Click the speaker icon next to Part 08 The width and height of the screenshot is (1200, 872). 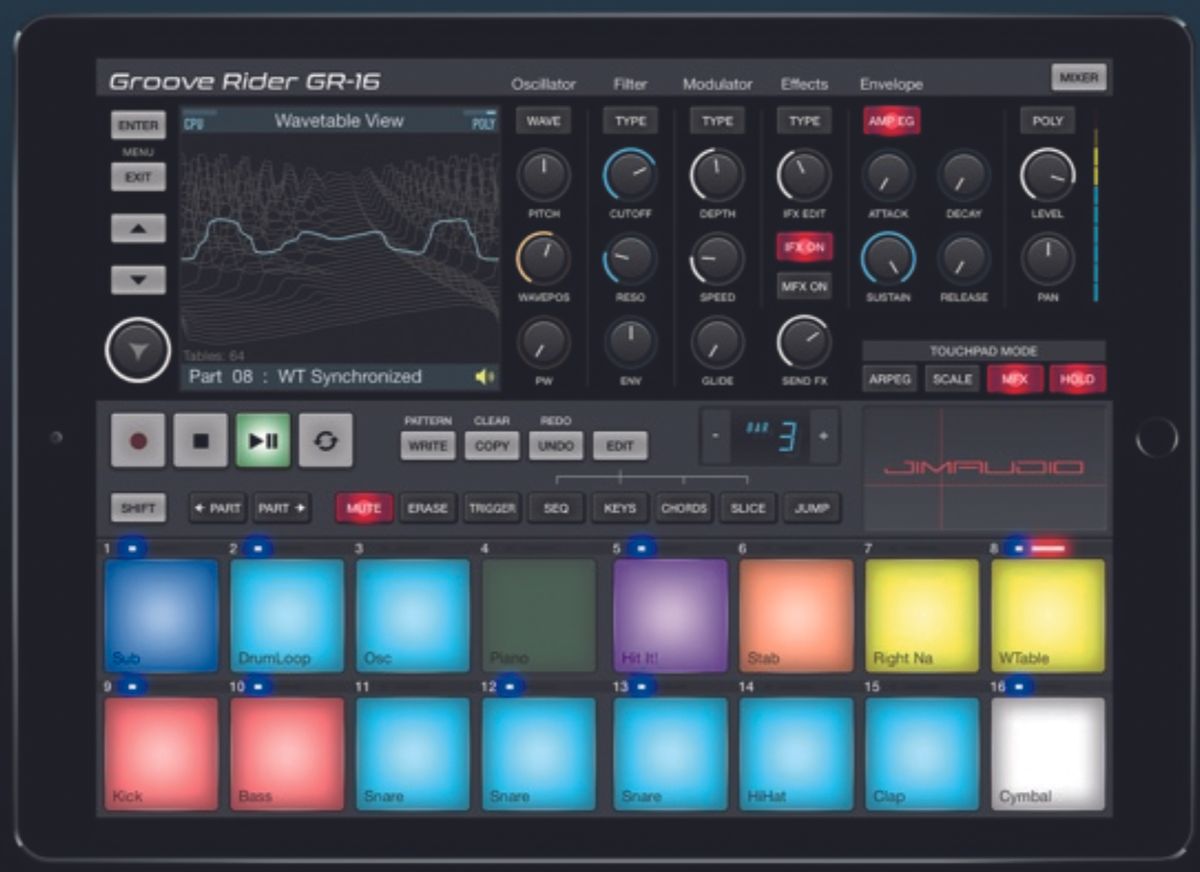[x=484, y=376]
